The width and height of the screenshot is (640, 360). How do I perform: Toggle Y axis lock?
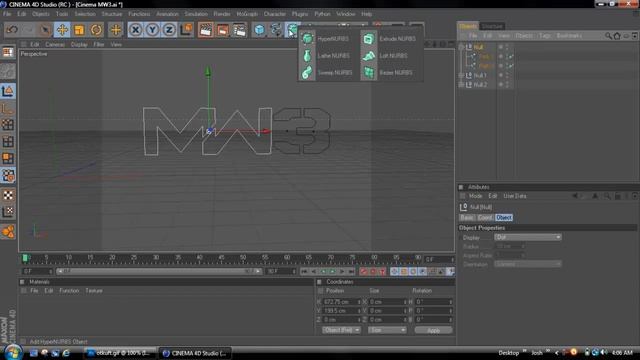152,29
